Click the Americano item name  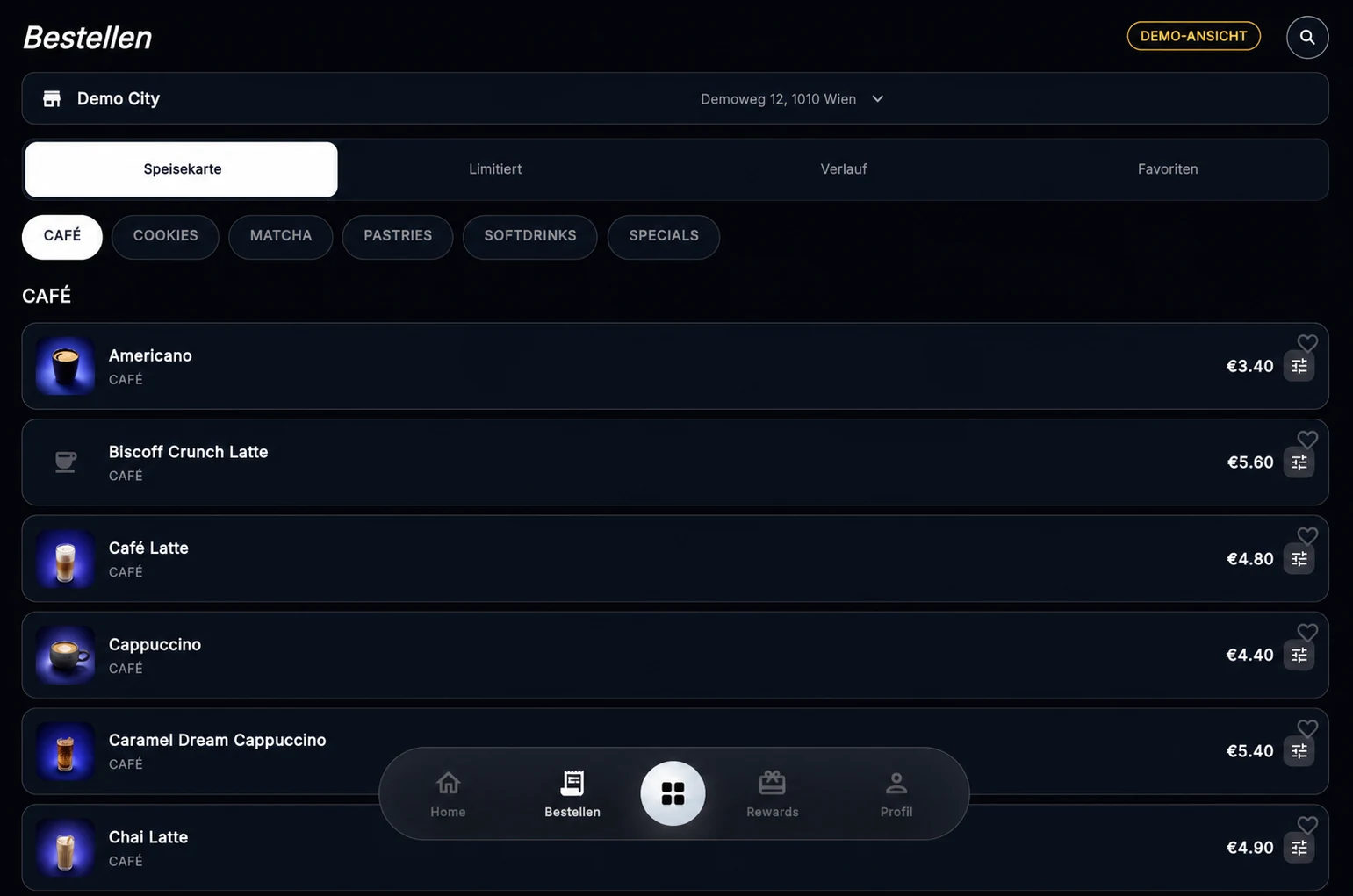[150, 355]
